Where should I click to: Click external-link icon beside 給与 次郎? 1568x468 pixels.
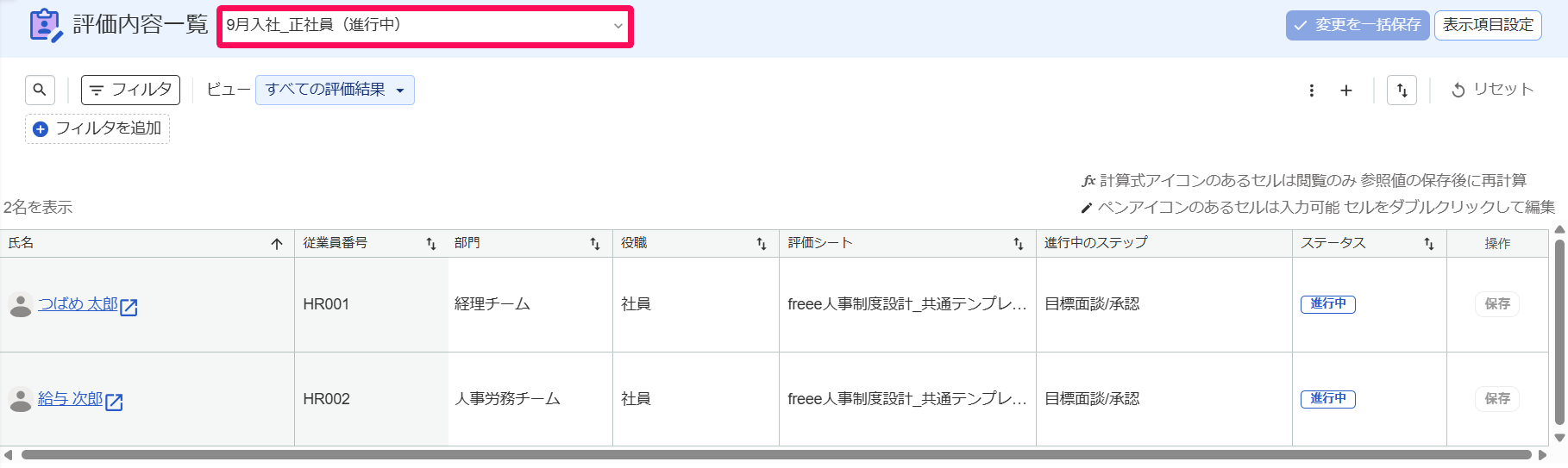[x=114, y=402]
